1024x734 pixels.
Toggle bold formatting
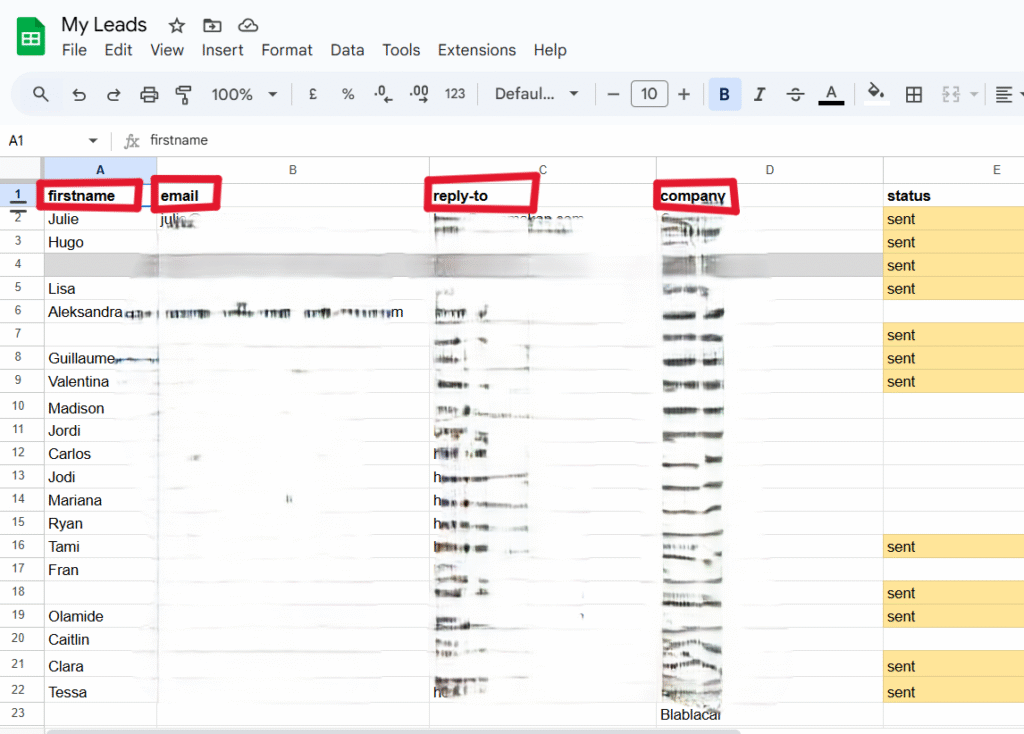(x=724, y=93)
